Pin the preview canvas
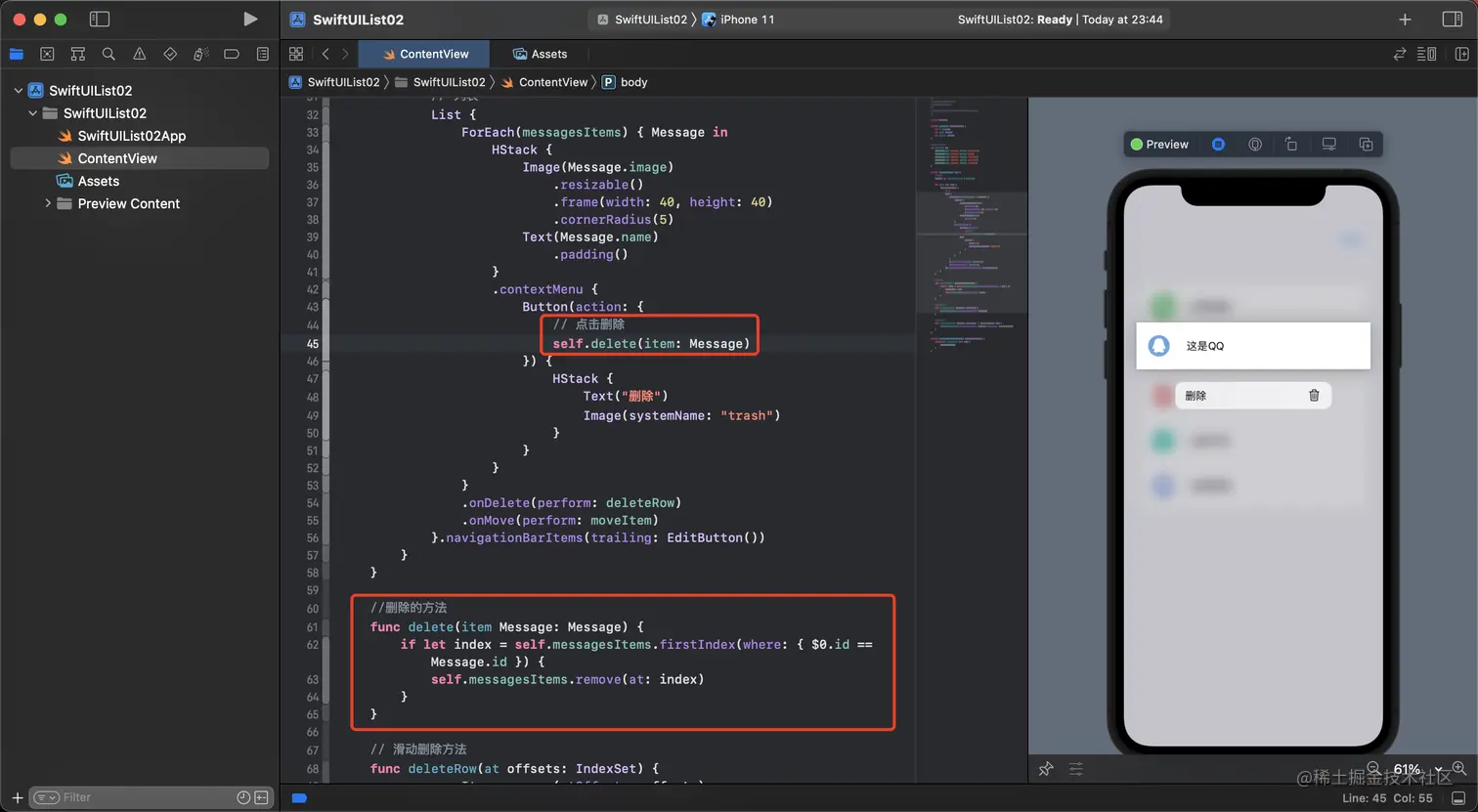The image size is (1478, 812). [x=1046, y=769]
